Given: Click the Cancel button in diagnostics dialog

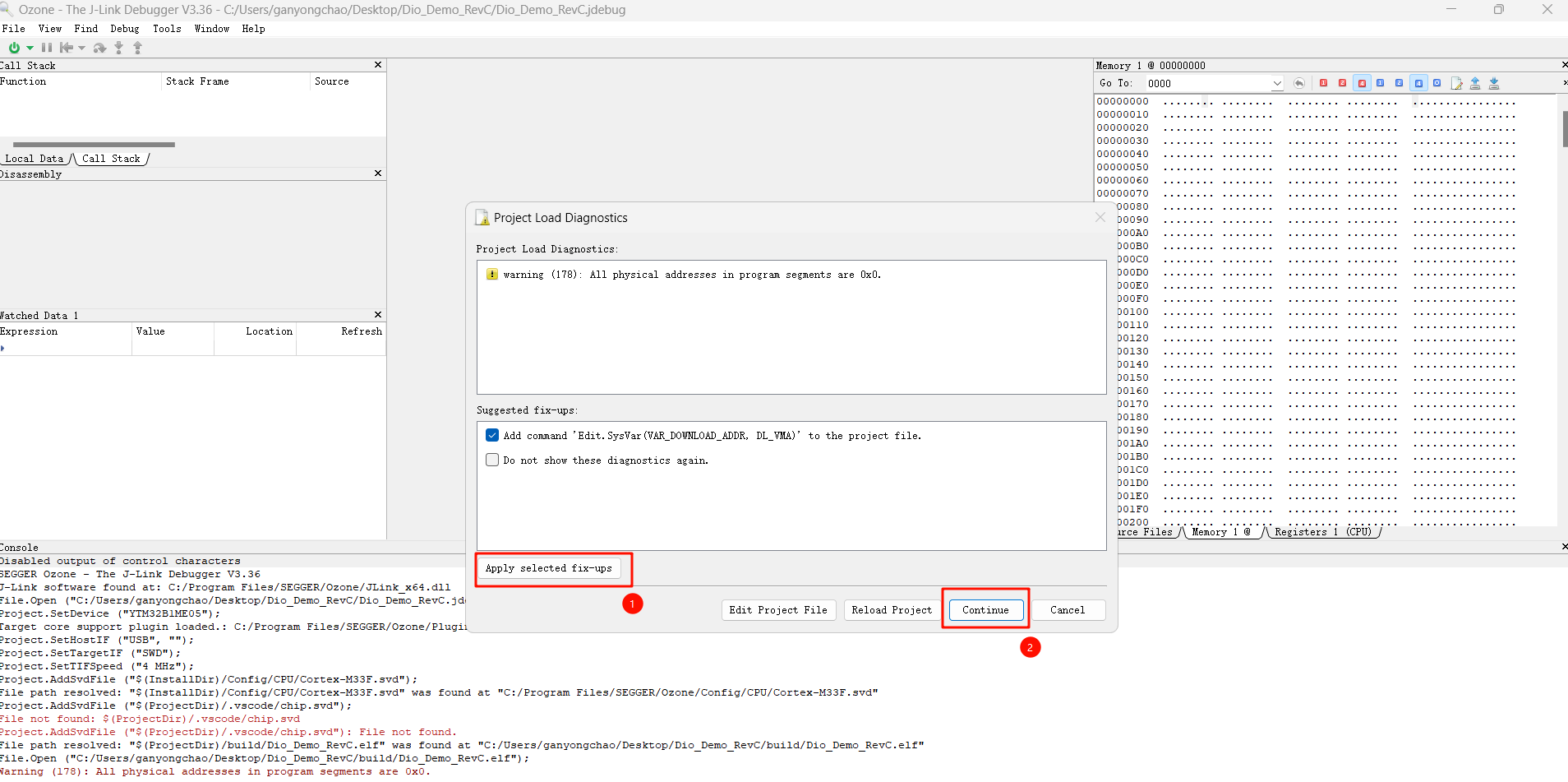Looking at the screenshot, I should (1068, 610).
